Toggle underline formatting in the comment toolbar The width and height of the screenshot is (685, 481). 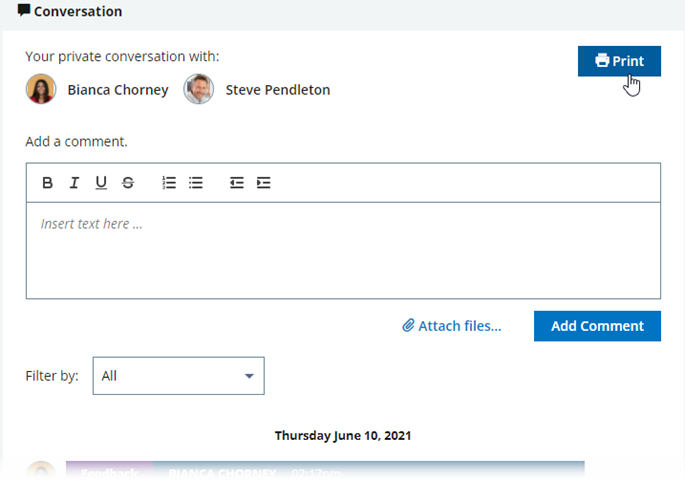click(101, 183)
